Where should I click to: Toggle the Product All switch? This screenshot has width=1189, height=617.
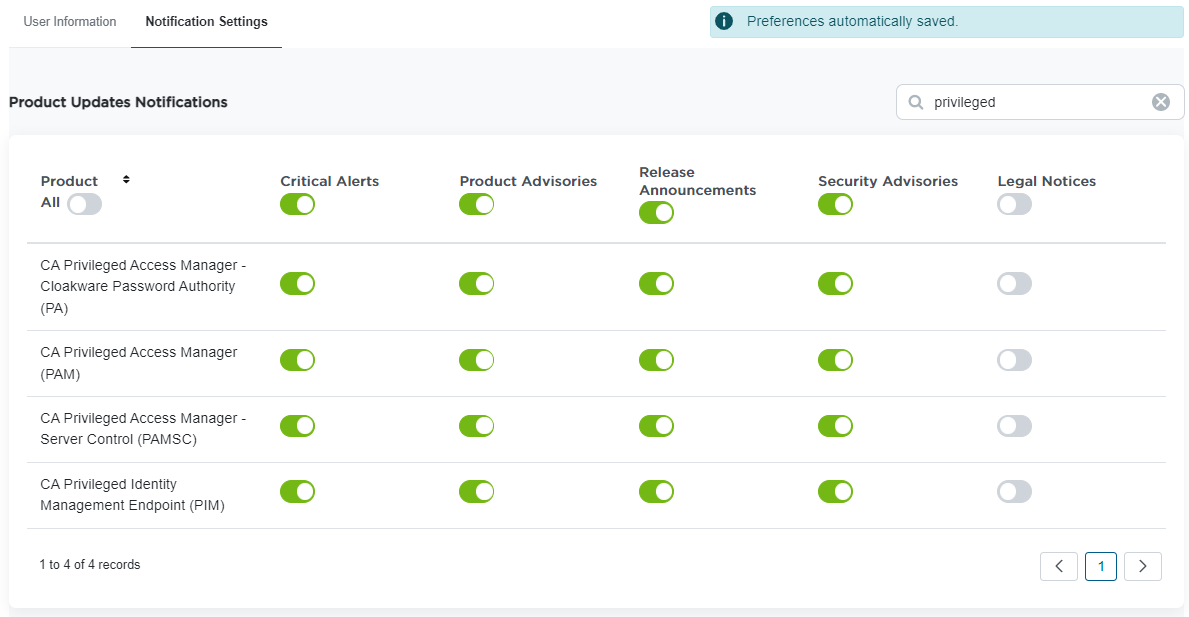(x=85, y=204)
